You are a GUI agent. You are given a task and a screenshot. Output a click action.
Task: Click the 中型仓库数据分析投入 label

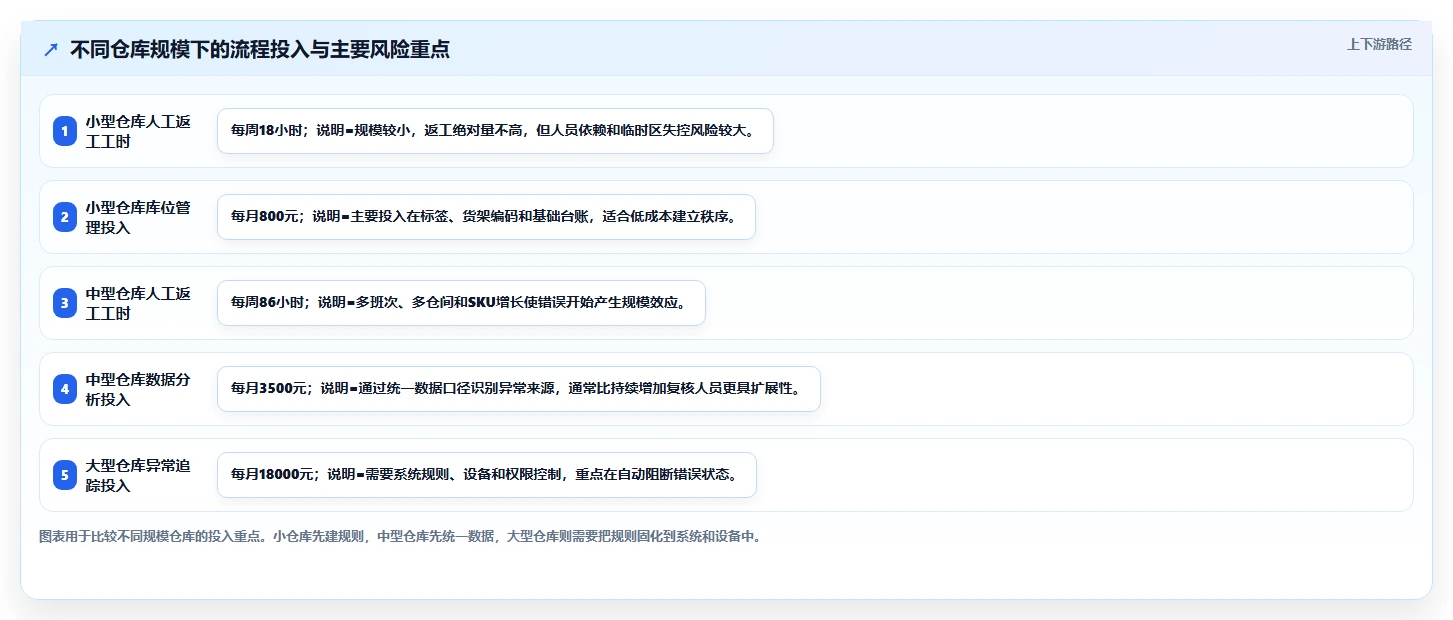[138, 389]
